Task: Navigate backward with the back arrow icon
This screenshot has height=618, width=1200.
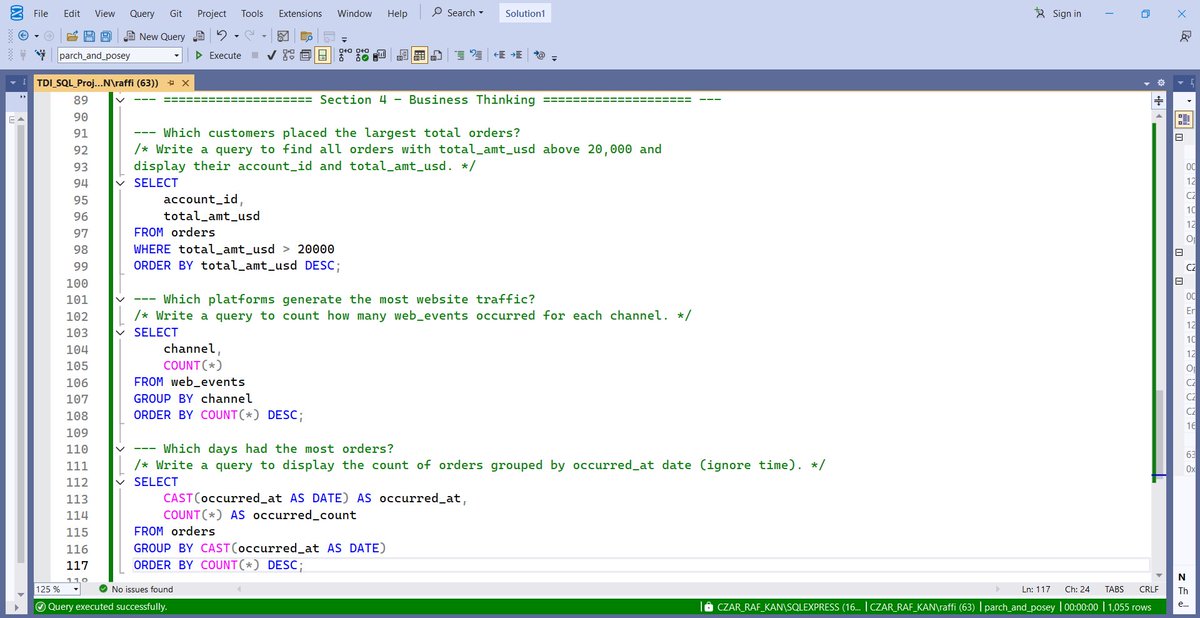Action: pyautogui.click(x=22, y=36)
